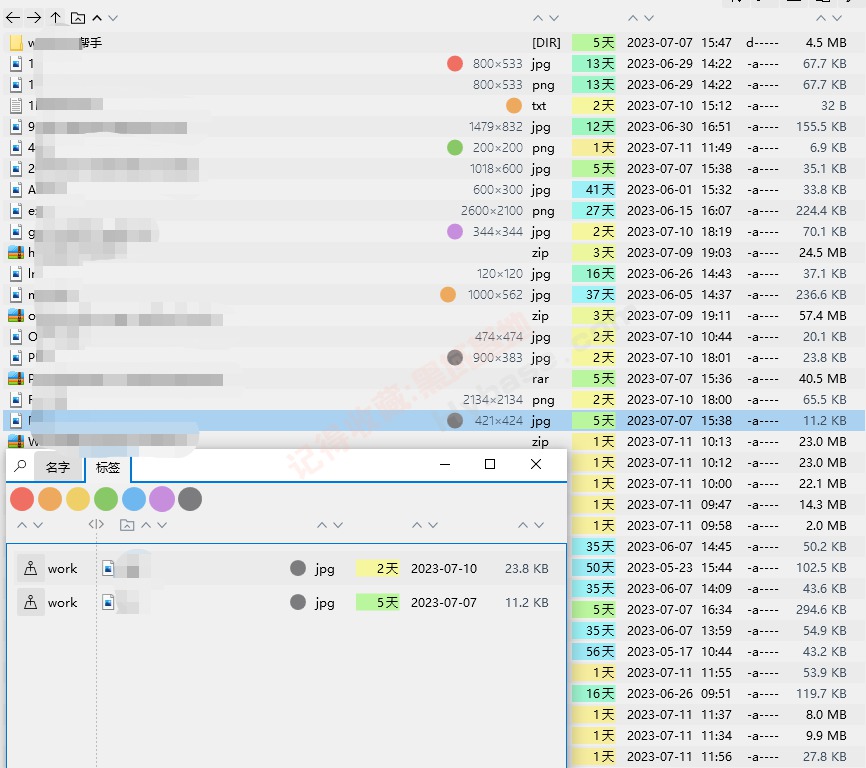
Task: Click the archive icon of 57.4 MB zip
Action: (16, 315)
